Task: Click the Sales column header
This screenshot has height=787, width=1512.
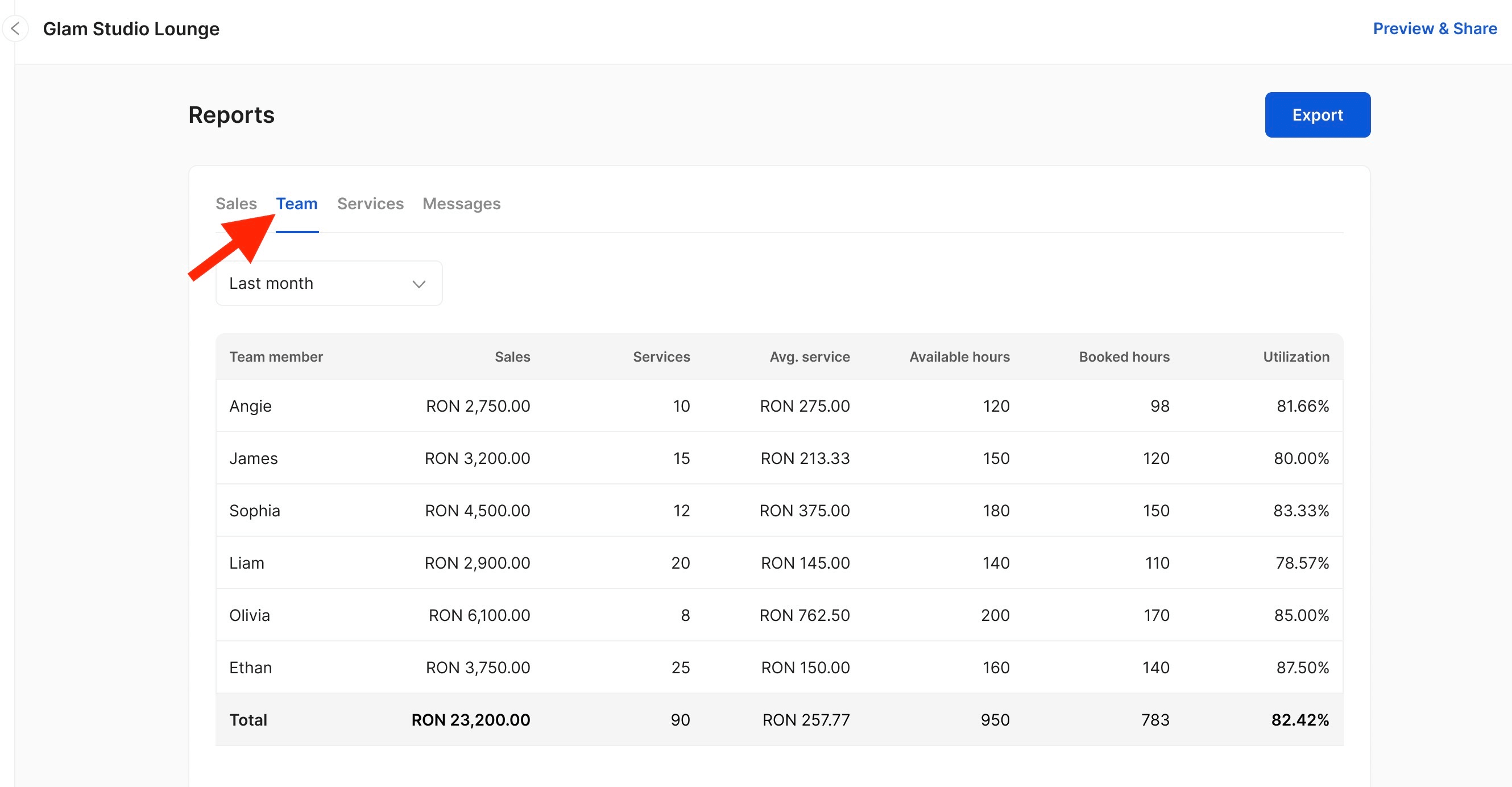Action: tap(512, 357)
